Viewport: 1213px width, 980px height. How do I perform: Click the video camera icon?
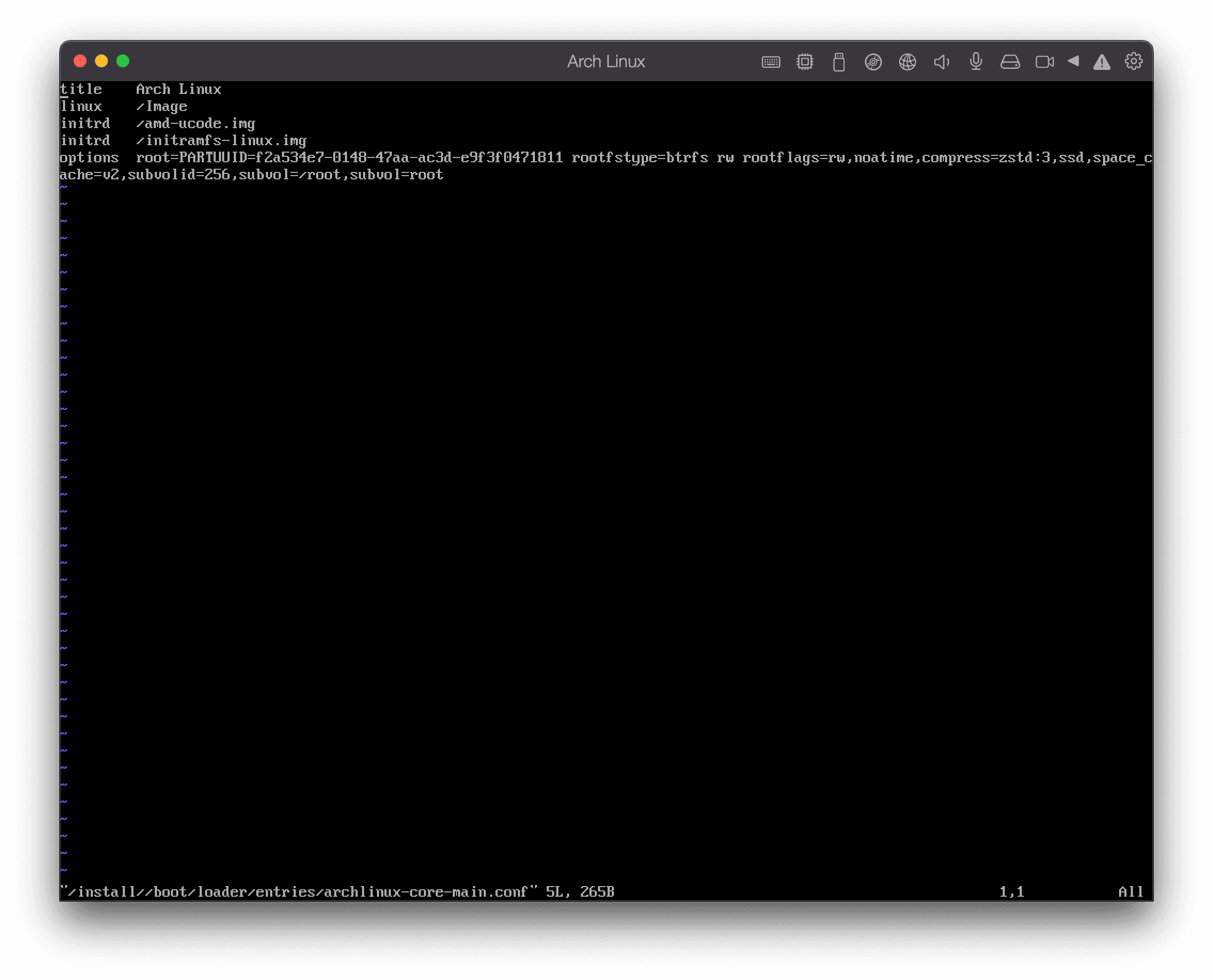coord(1045,61)
